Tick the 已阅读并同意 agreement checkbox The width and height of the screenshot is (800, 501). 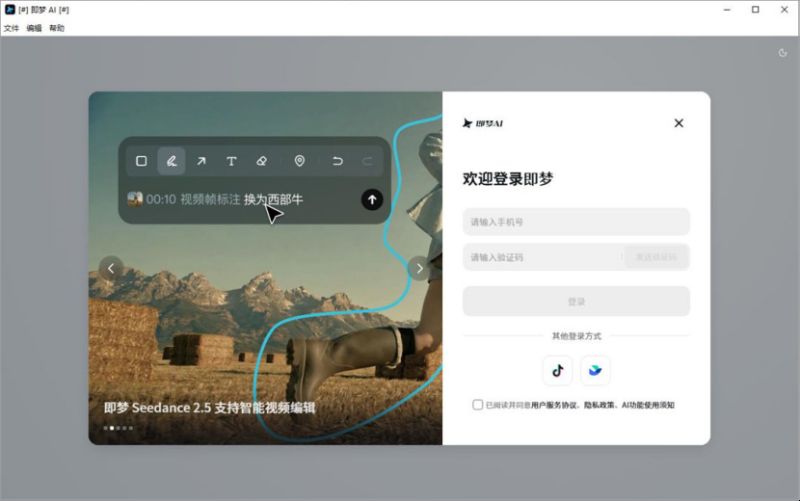point(478,405)
